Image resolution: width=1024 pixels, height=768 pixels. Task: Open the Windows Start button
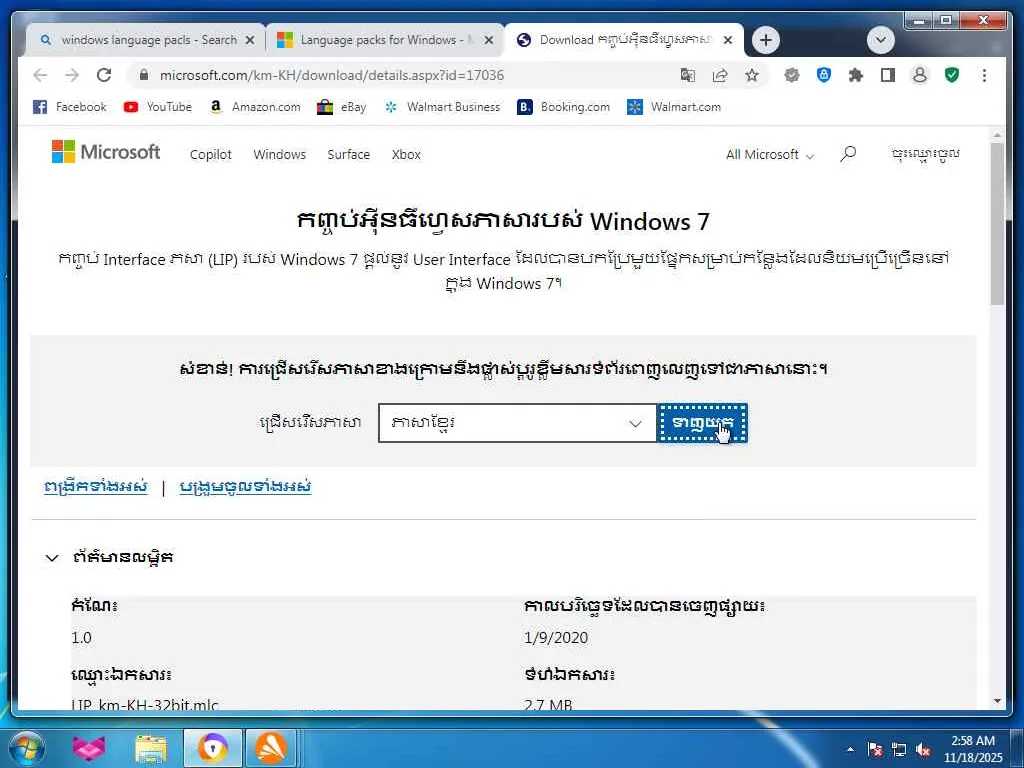(x=26, y=749)
